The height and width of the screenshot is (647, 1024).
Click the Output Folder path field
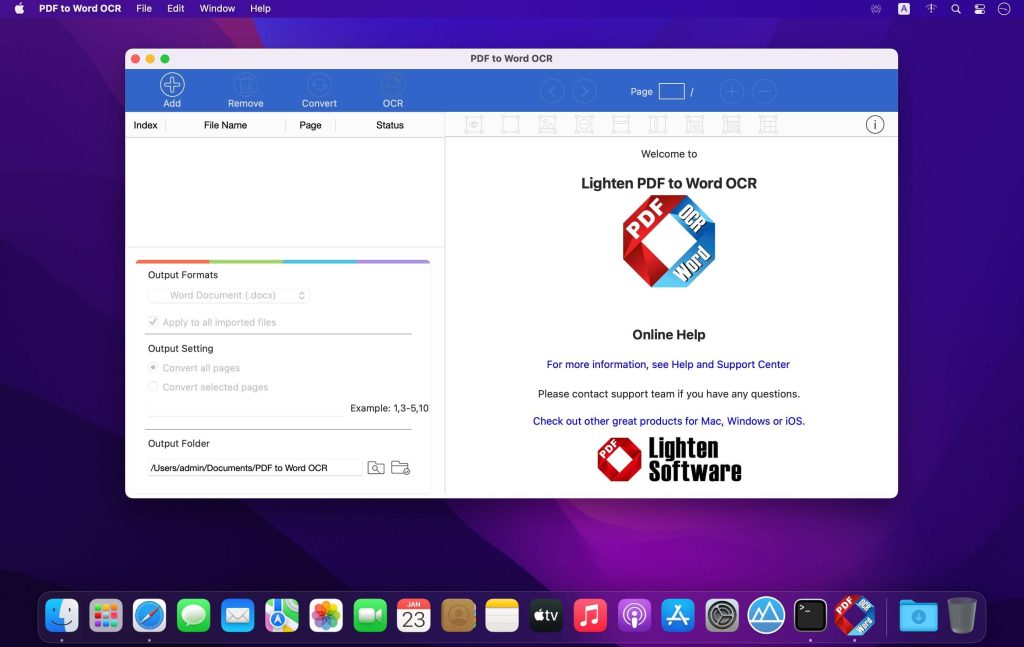point(254,468)
